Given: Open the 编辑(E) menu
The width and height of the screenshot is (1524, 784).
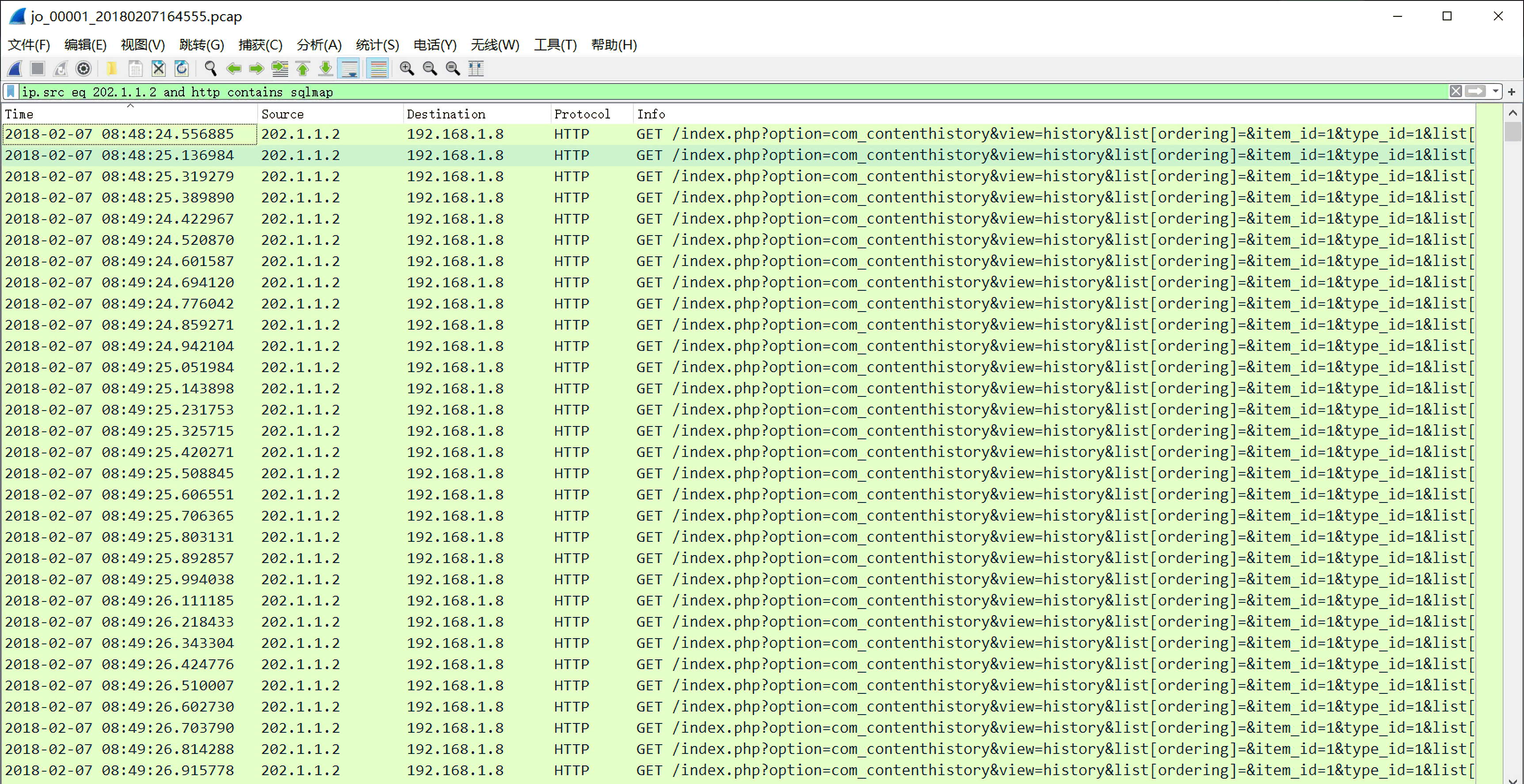Looking at the screenshot, I should point(86,45).
